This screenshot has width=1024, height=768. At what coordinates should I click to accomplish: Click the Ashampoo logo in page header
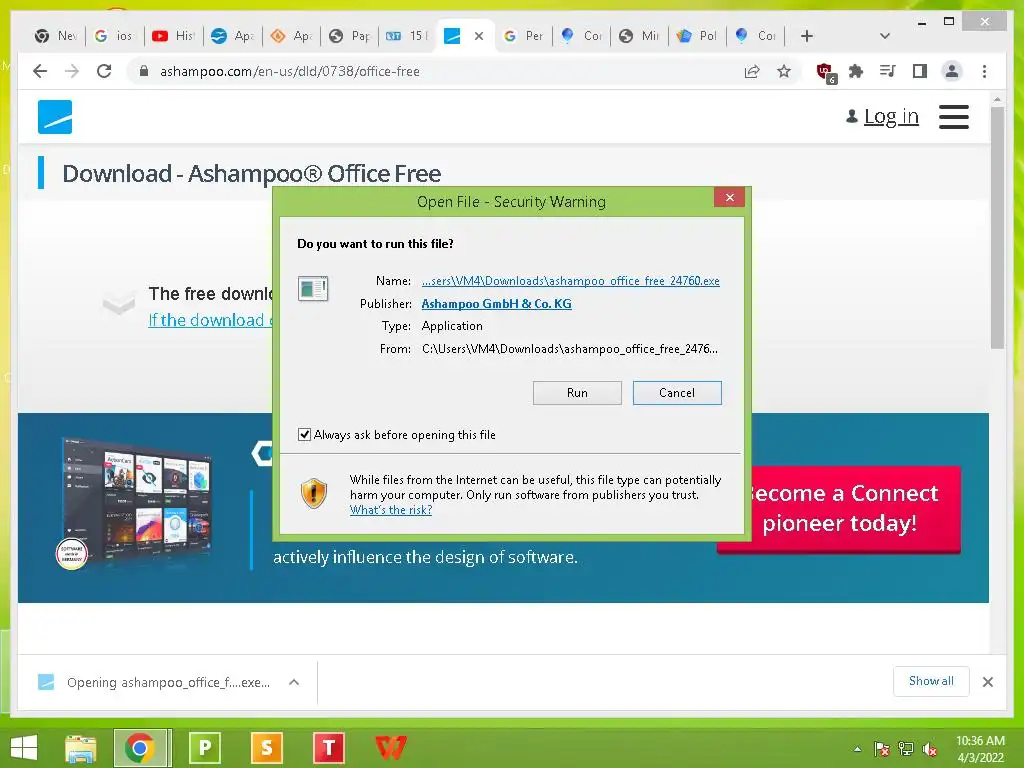click(x=55, y=117)
